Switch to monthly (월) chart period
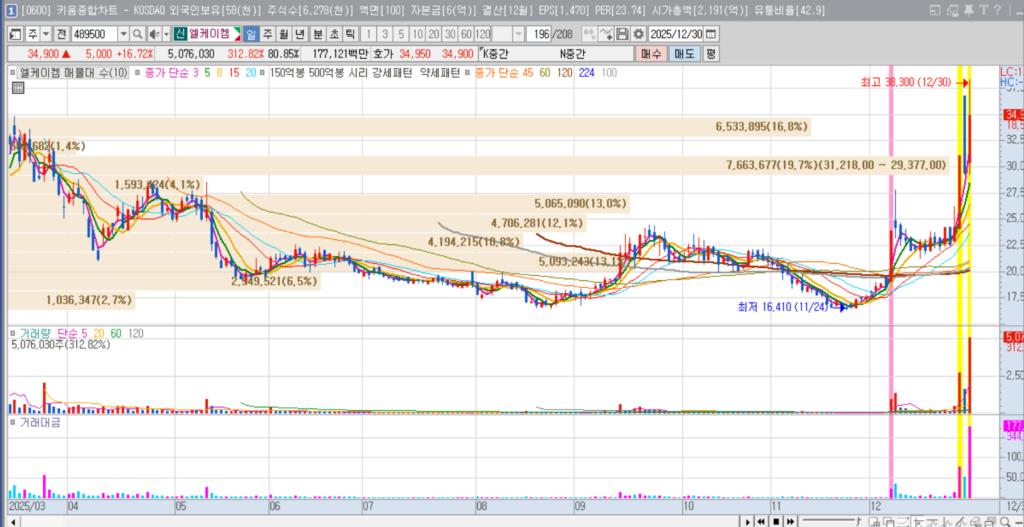 point(283,34)
